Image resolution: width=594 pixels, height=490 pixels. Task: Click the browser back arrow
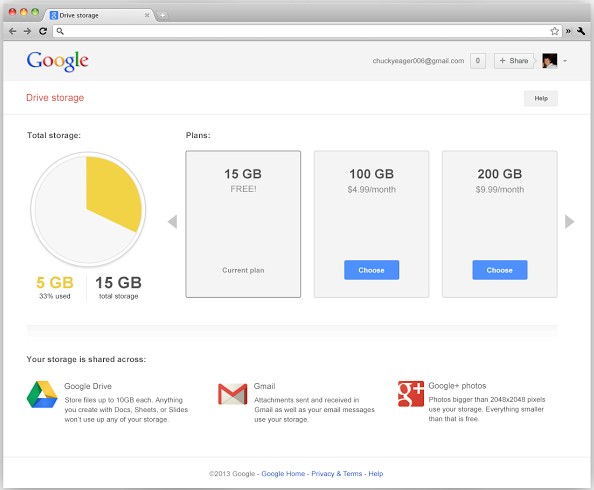13,31
